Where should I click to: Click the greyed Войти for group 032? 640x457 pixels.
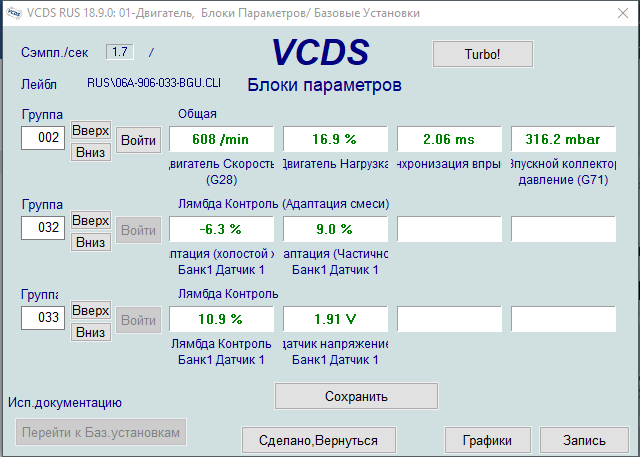(x=138, y=231)
